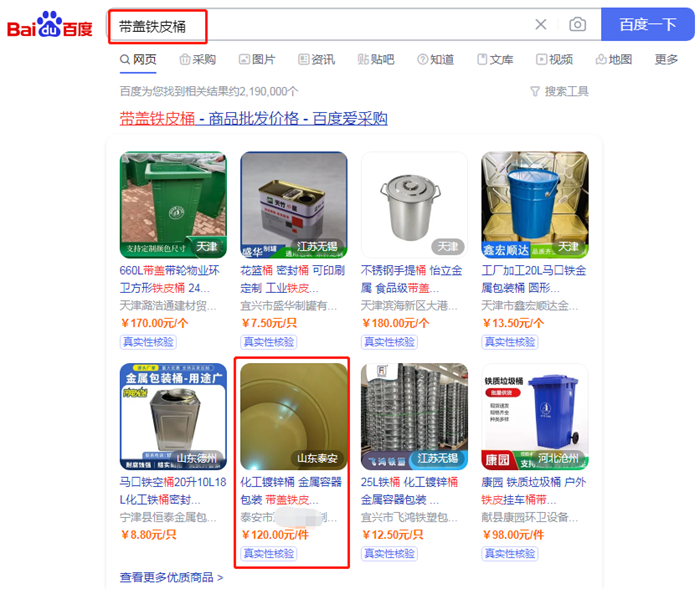This screenshot has width=700, height=589.
Task: Click the Baidu logo
Action: pos(50,25)
